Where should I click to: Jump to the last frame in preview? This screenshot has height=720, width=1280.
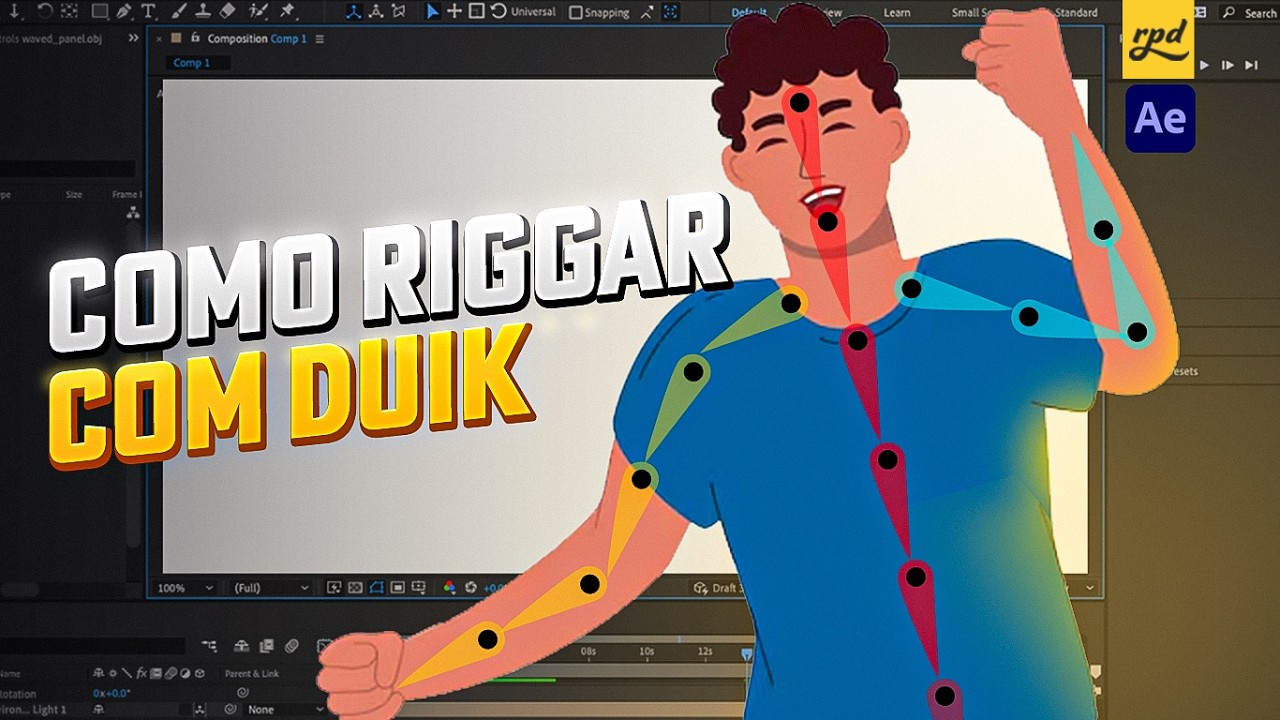click(x=1251, y=65)
